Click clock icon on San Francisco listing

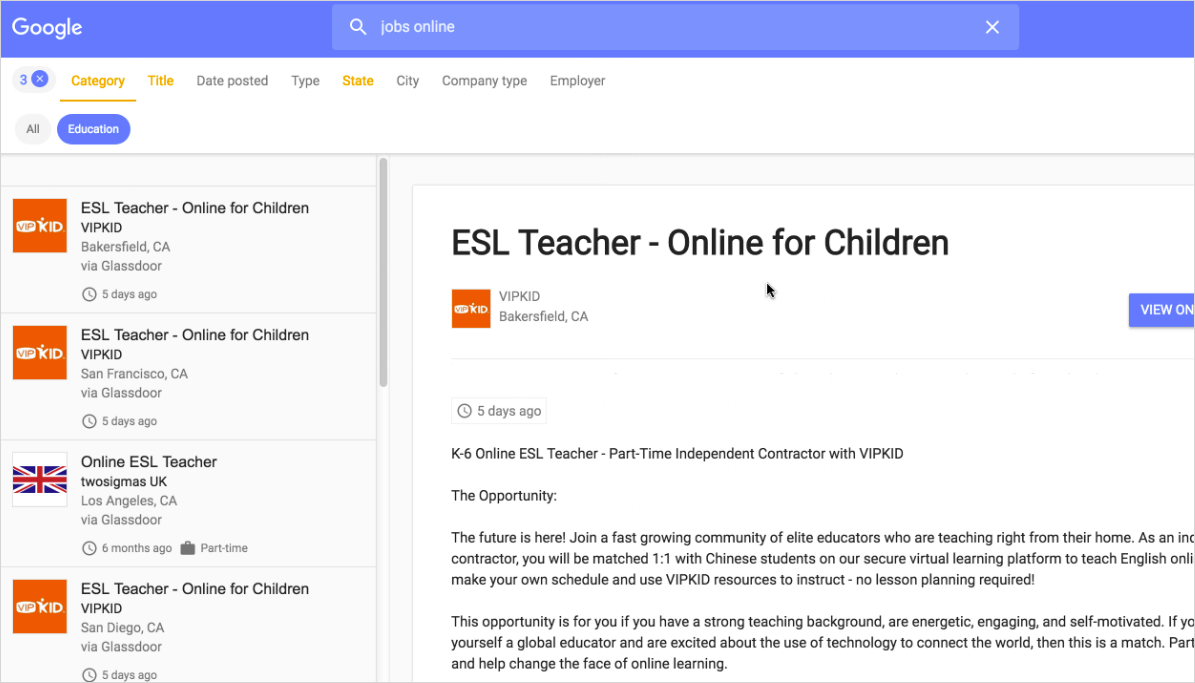pos(89,422)
